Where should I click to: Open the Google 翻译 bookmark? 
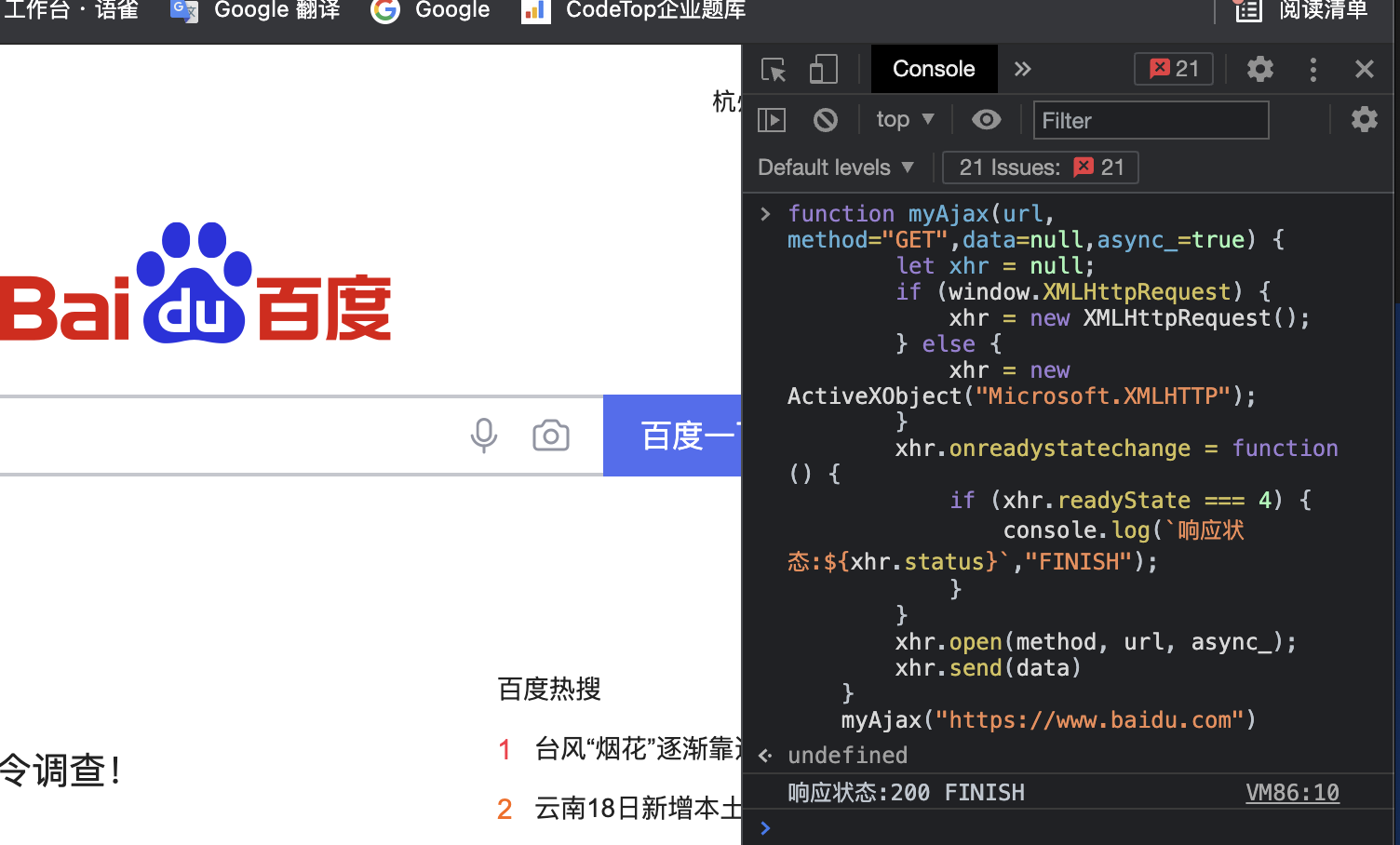tap(256, 10)
